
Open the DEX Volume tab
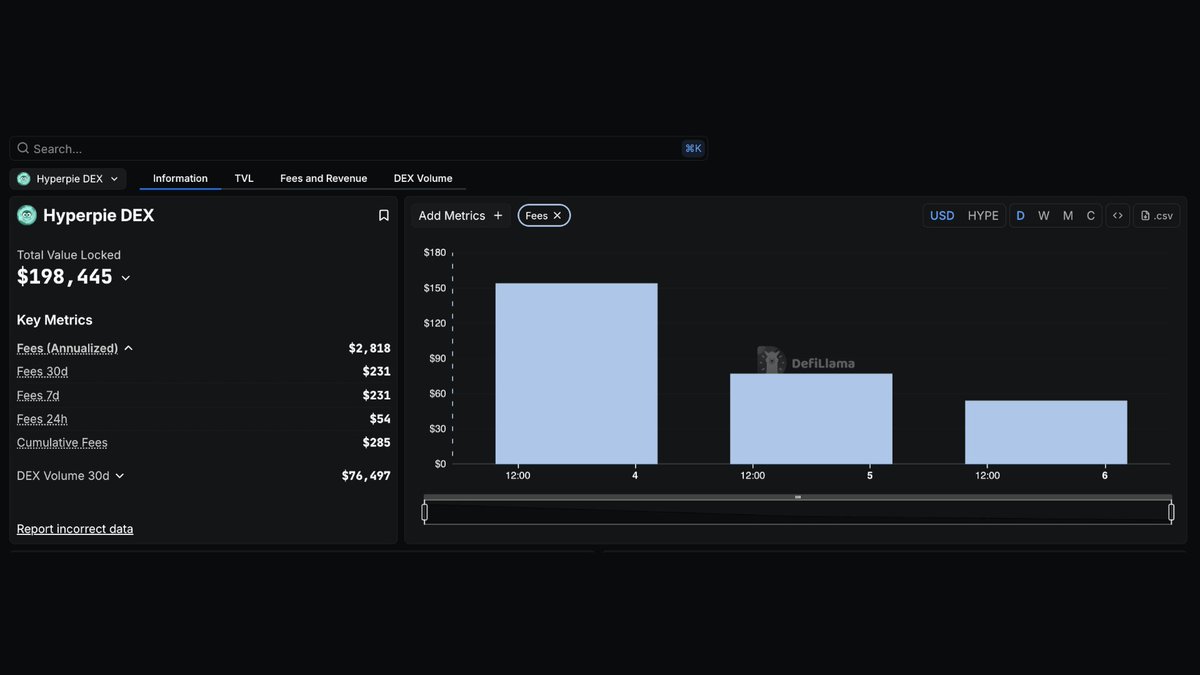(423, 178)
